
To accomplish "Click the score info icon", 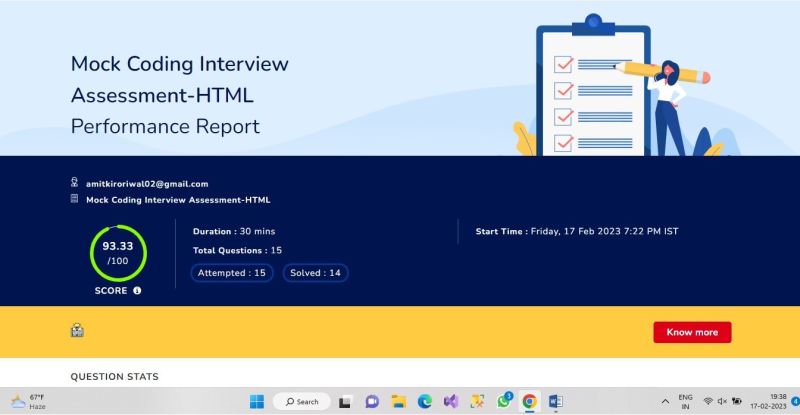I will click(x=137, y=290).
